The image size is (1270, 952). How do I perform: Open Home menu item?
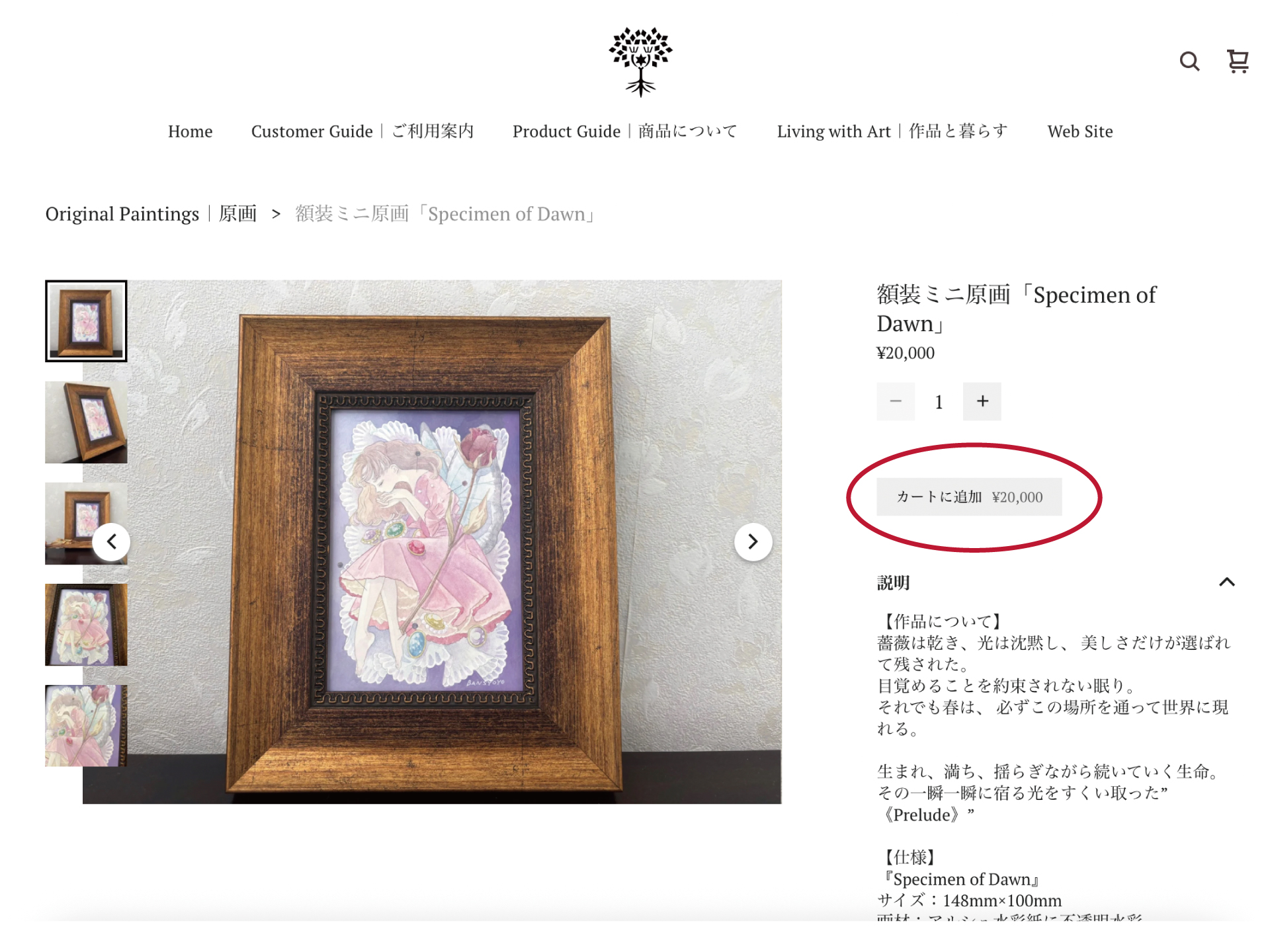[190, 132]
